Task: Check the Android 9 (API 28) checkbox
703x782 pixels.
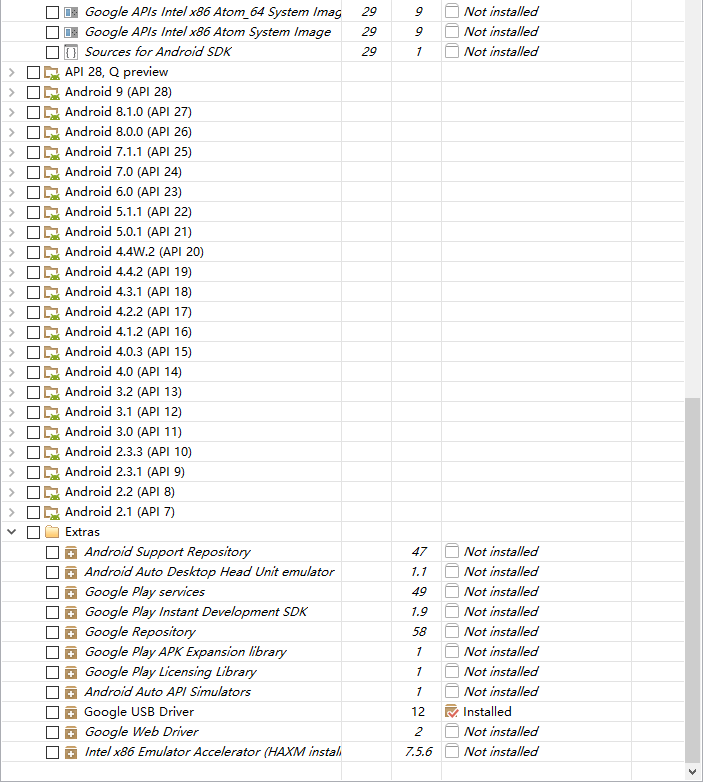Action: pos(33,92)
